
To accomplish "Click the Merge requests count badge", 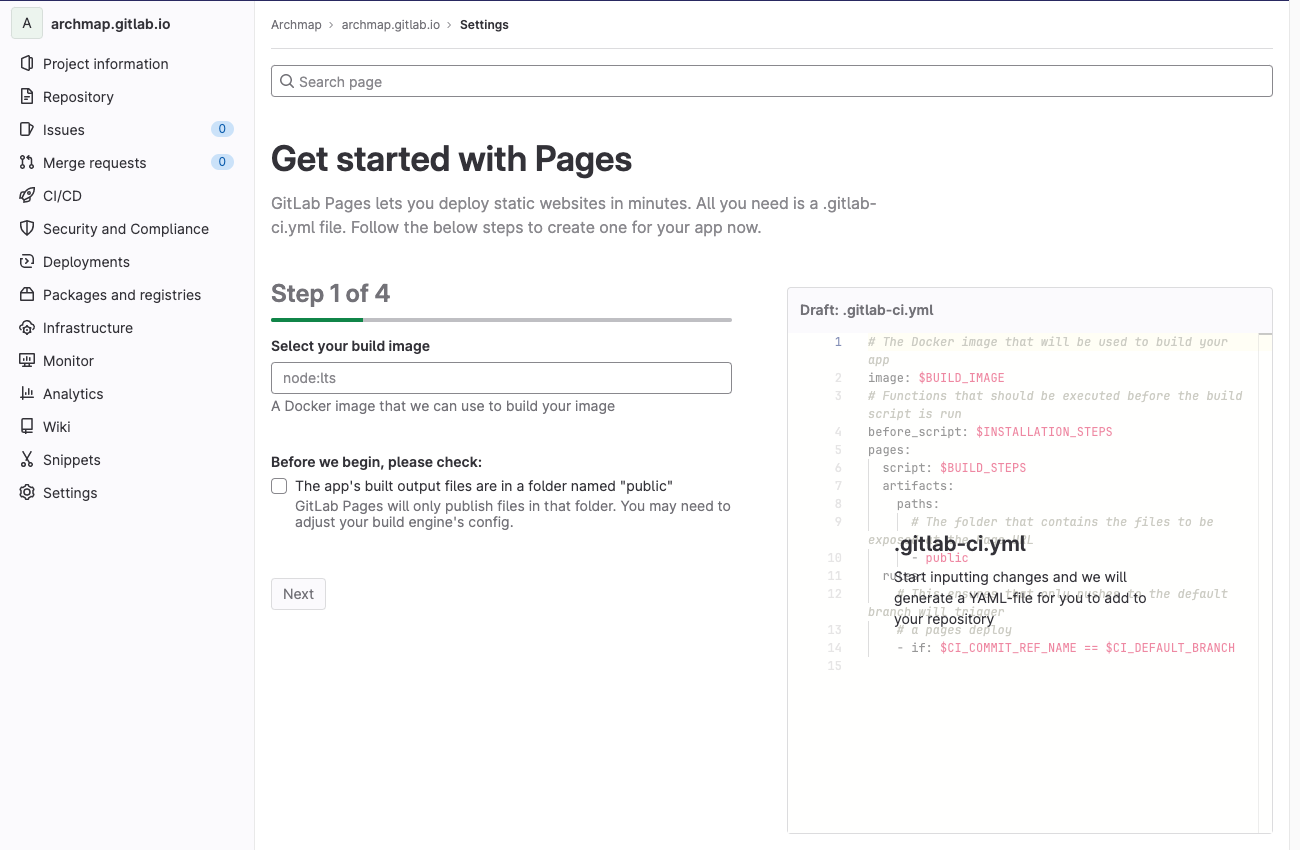I will [x=222, y=162].
